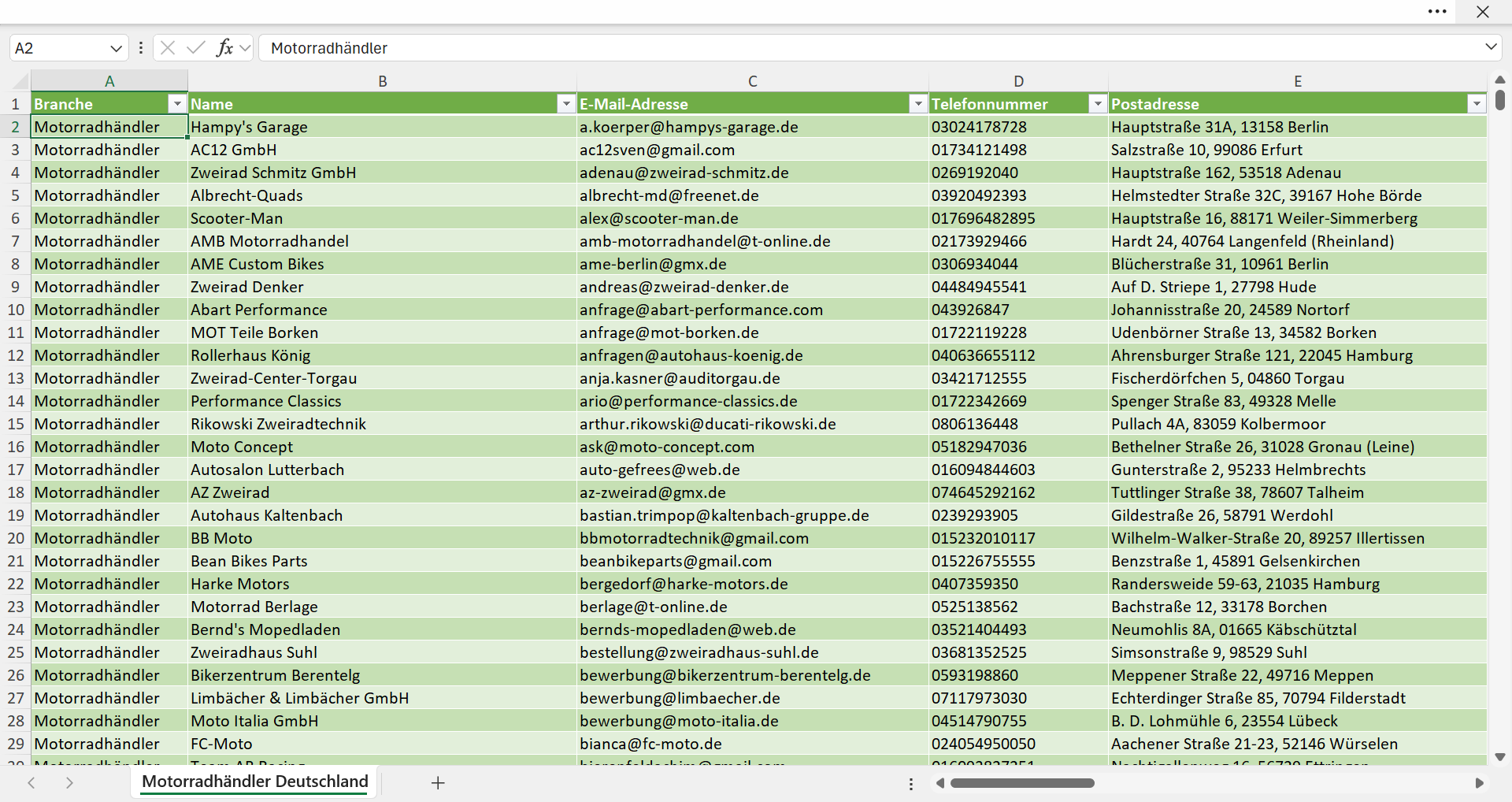Go to the next sheet with the arrow icon
The height and width of the screenshot is (802, 1512).
point(69,782)
